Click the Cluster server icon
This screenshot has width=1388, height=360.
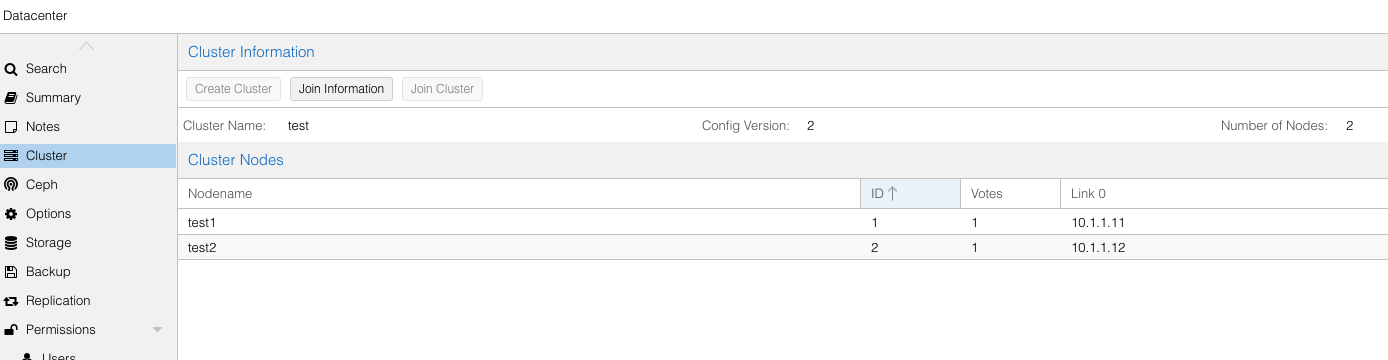click(x=11, y=156)
